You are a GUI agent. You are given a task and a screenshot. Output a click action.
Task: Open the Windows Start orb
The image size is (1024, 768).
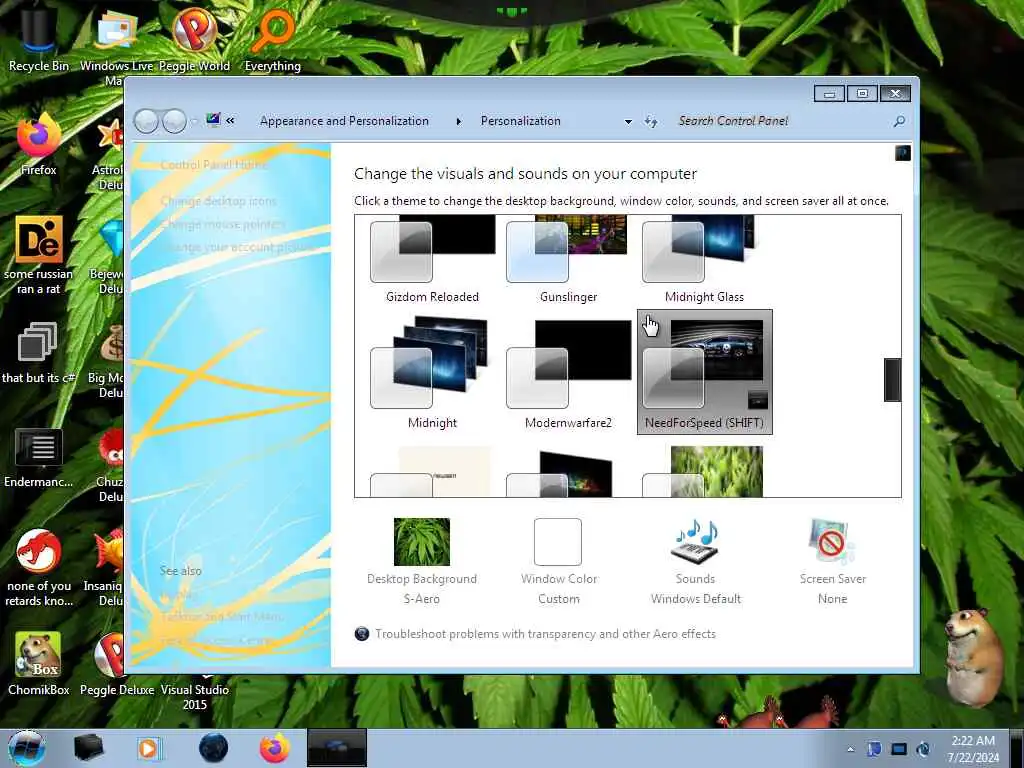click(x=27, y=748)
